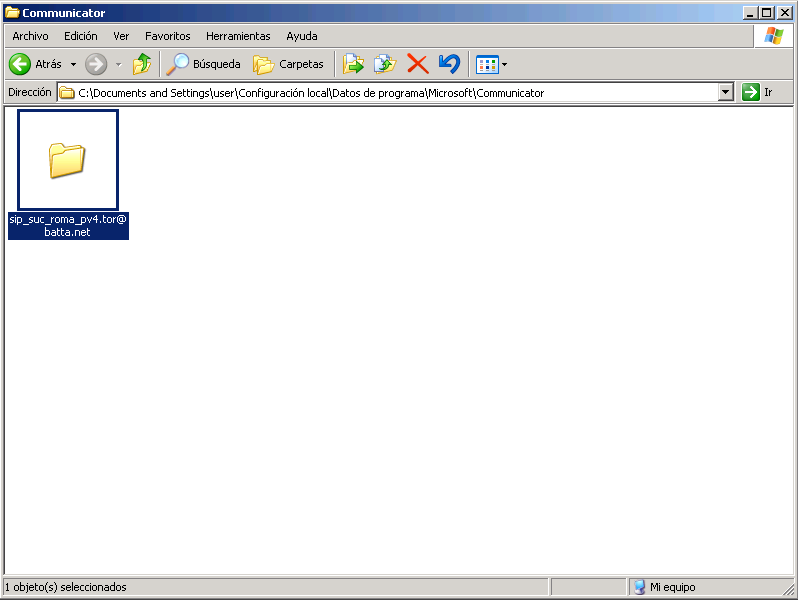Click the resize grip in the status bar corner
798x600 pixels.
click(x=788, y=589)
